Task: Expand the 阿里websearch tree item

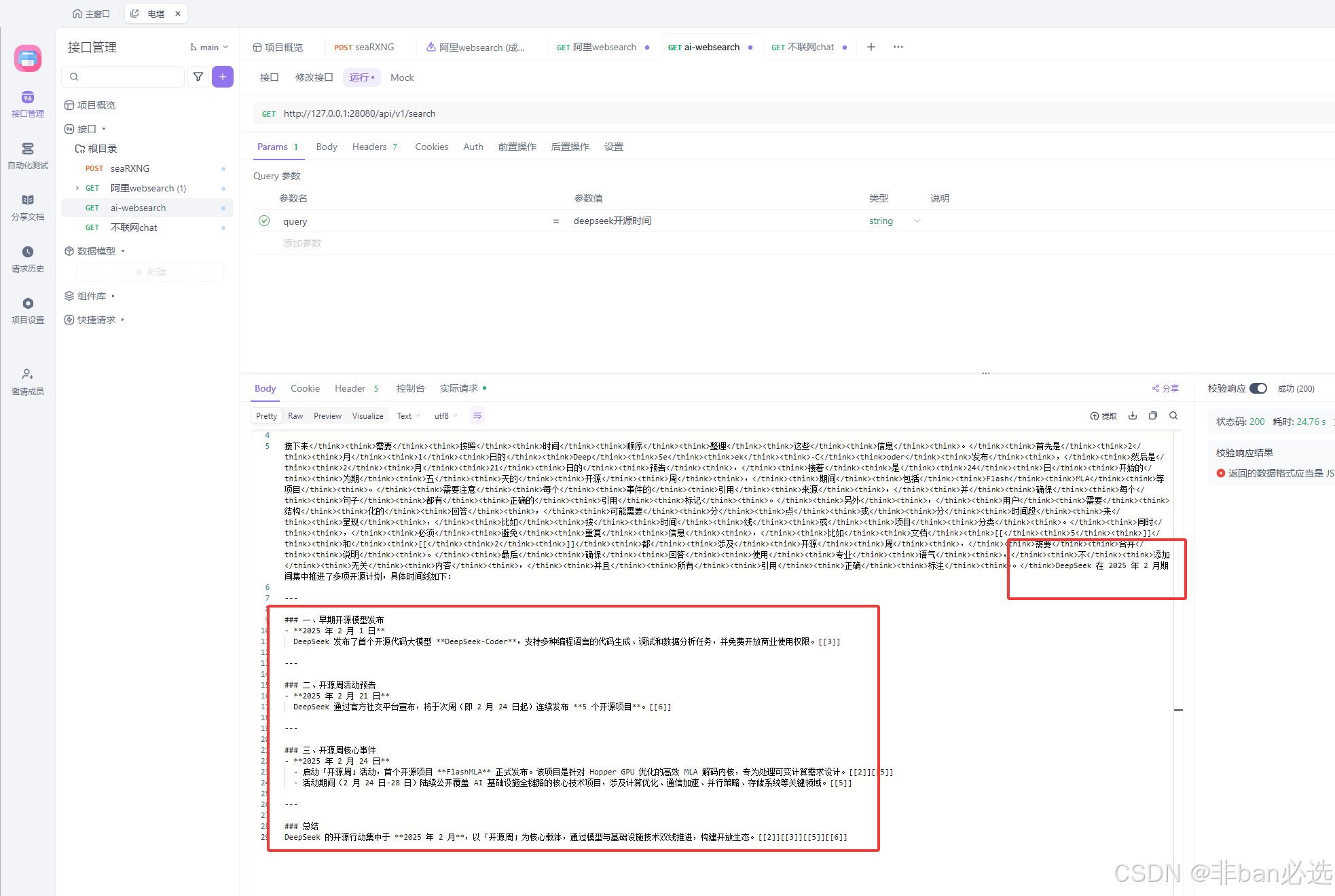Action: [77, 188]
